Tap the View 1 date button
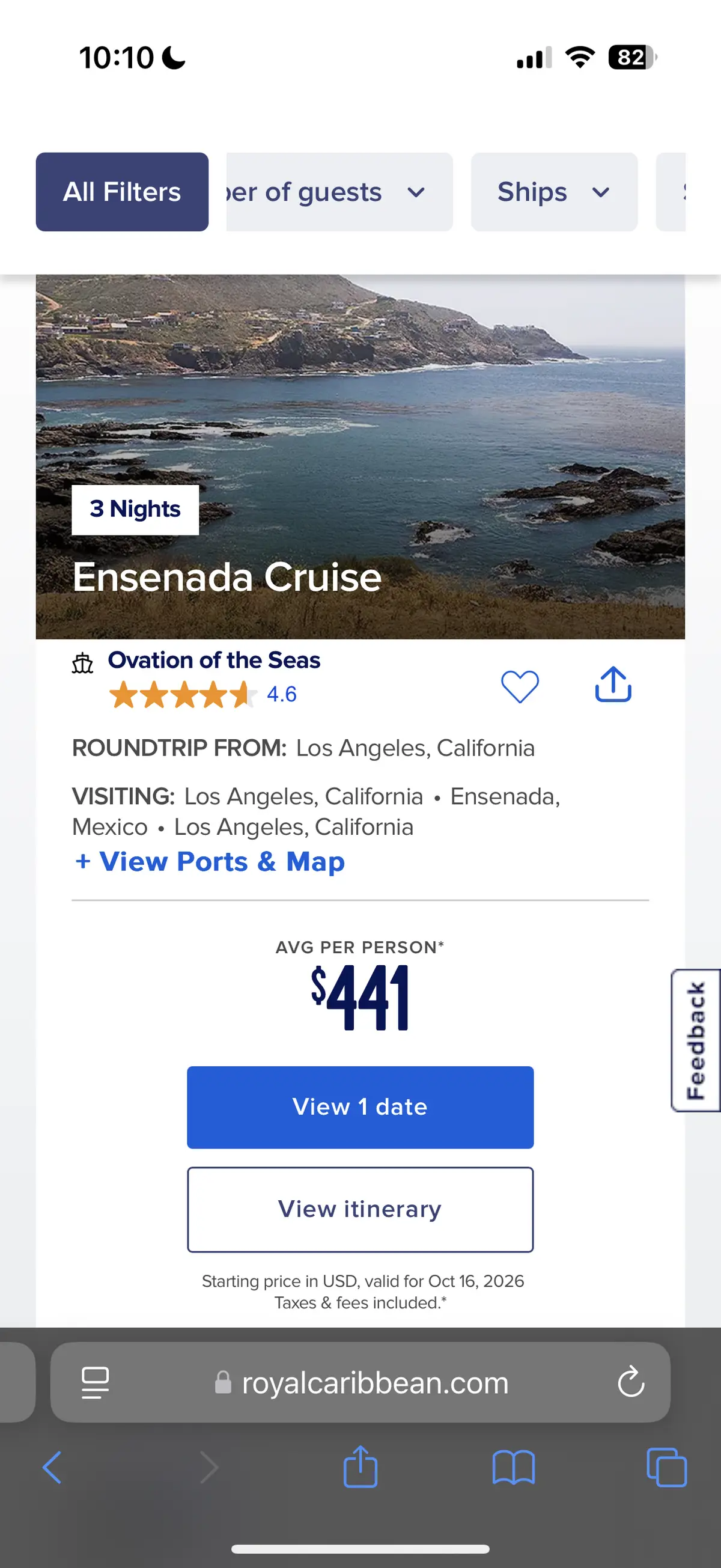Viewport: 721px width, 1568px height. 360,1106
